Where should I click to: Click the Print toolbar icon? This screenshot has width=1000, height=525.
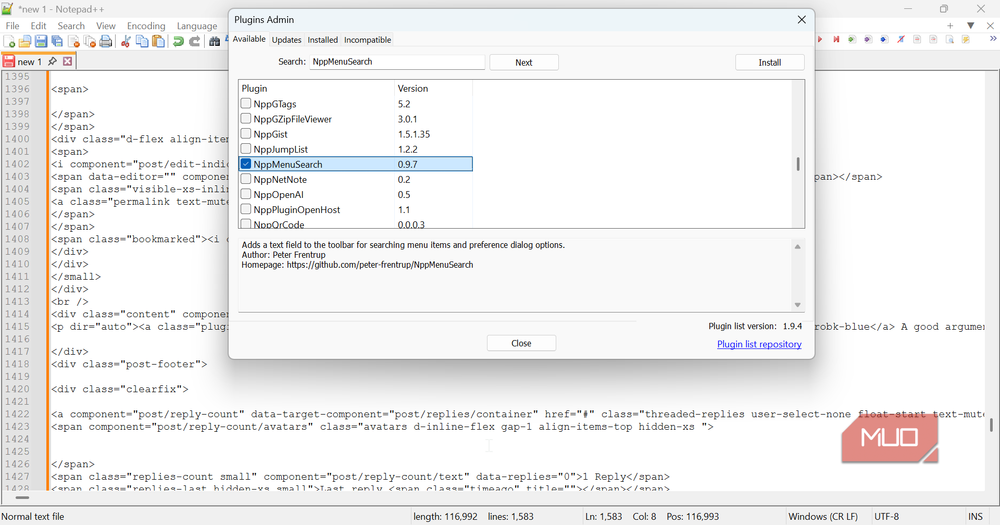point(106,41)
